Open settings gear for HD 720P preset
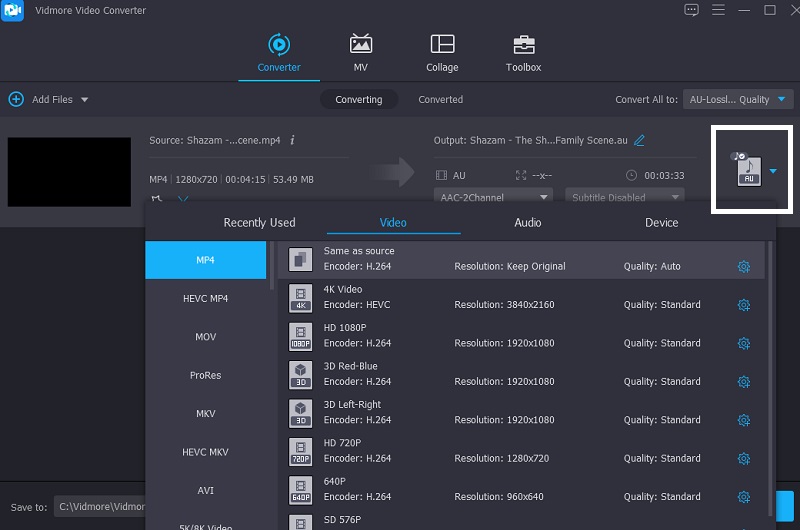Image resolution: width=800 pixels, height=530 pixels. tap(743, 459)
